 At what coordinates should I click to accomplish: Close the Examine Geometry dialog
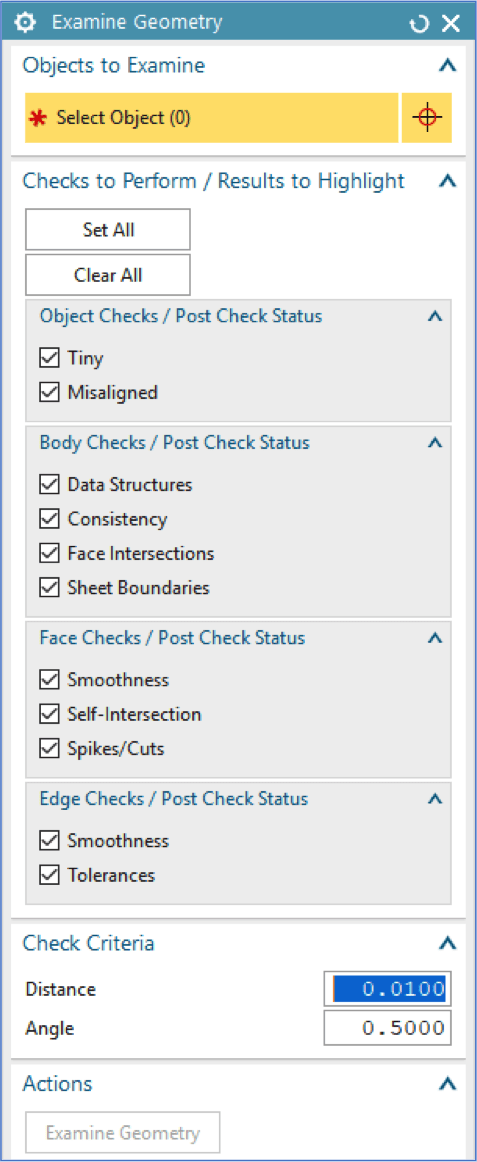pyautogui.click(x=451, y=24)
